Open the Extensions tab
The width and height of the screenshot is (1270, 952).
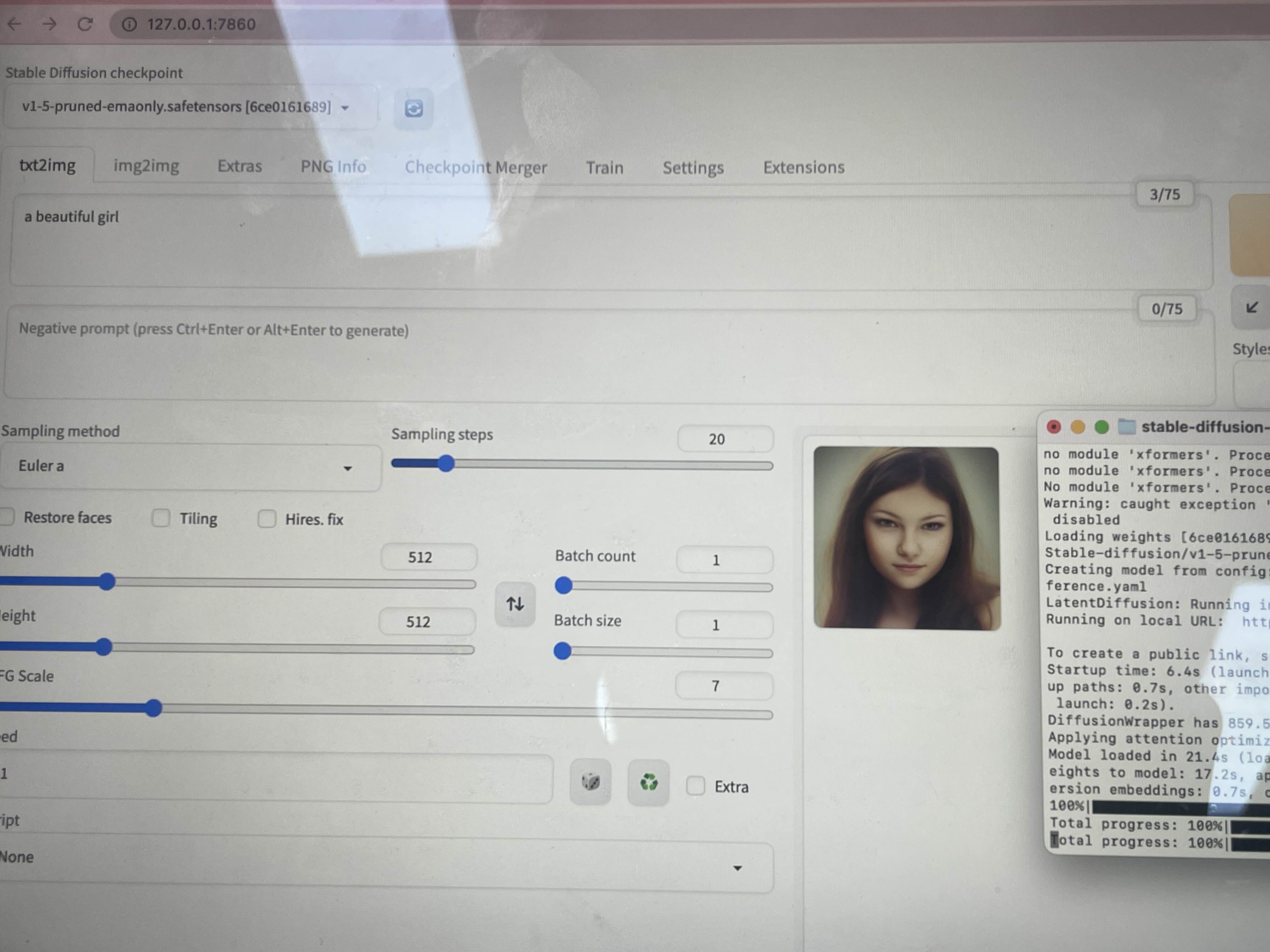(803, 167)
